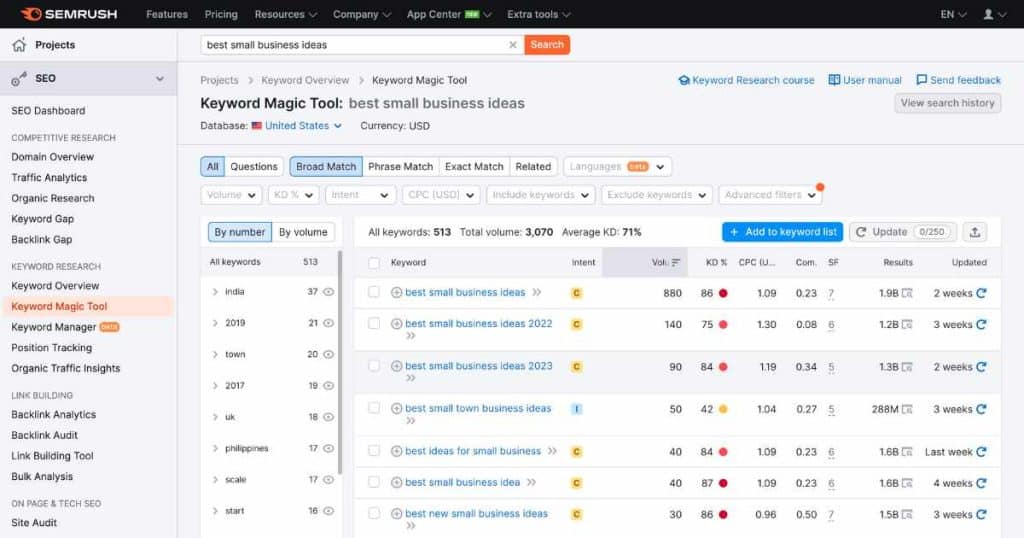This screenshot has height=538, width=1024.
Task: Click the orange Search button
Action: [547, 44]
